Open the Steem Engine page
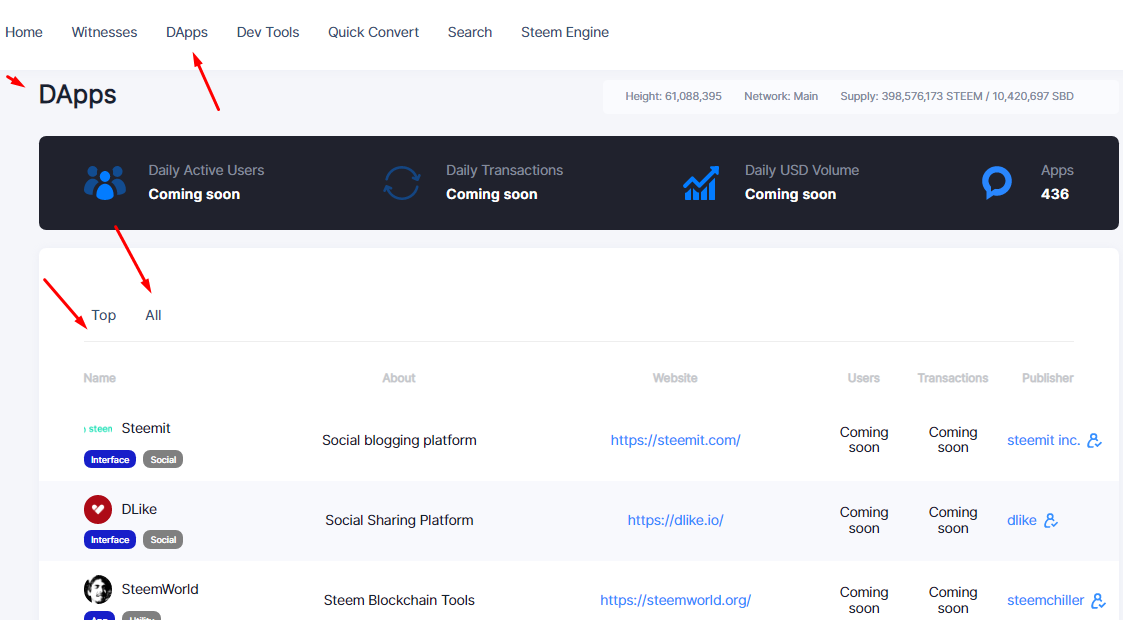Screen dimensions: 1123x620 click(x=565, y=32)
